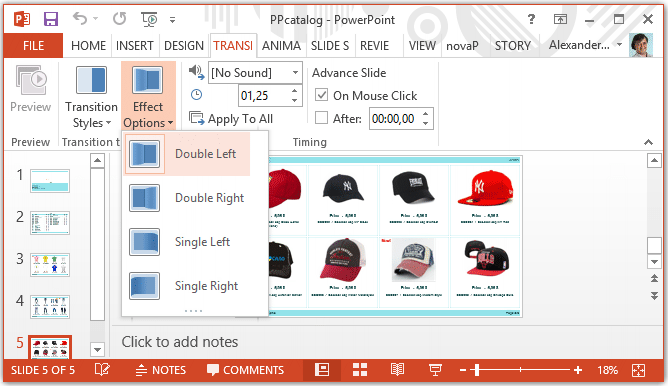Select the Single Left effect option

pos(187,242)
